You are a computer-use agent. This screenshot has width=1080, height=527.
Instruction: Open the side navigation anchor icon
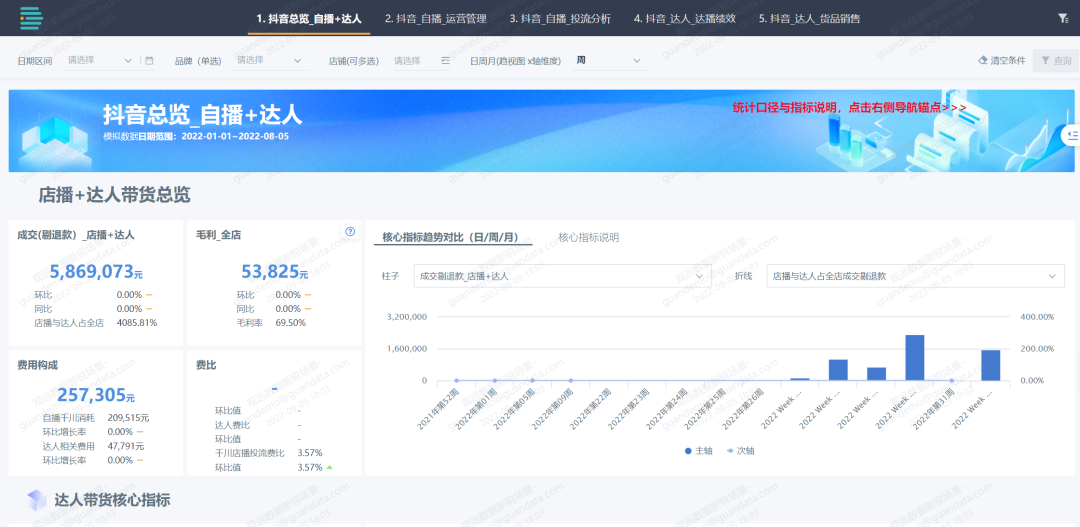(1073, 135)
